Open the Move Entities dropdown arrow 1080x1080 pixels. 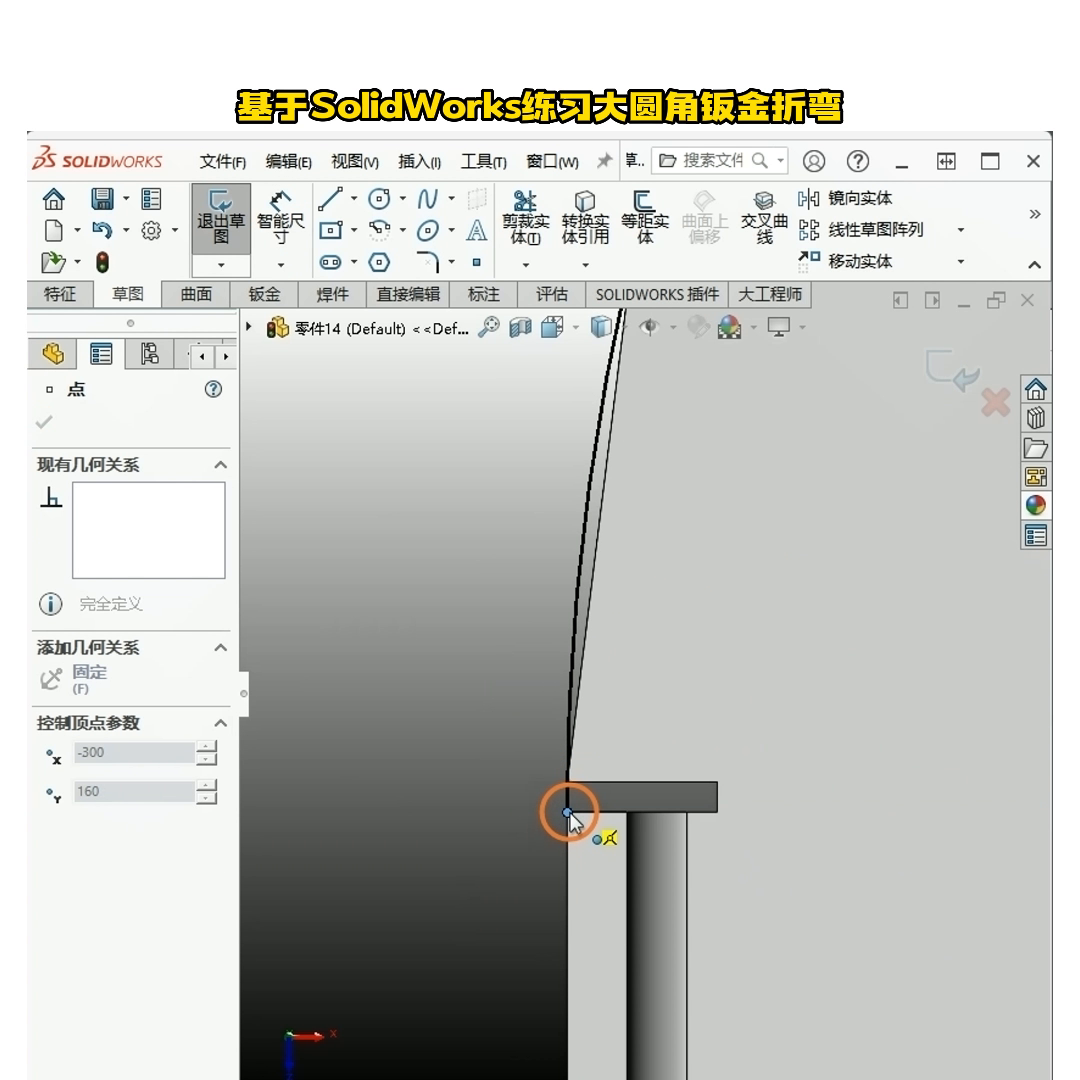coord(961,261)
